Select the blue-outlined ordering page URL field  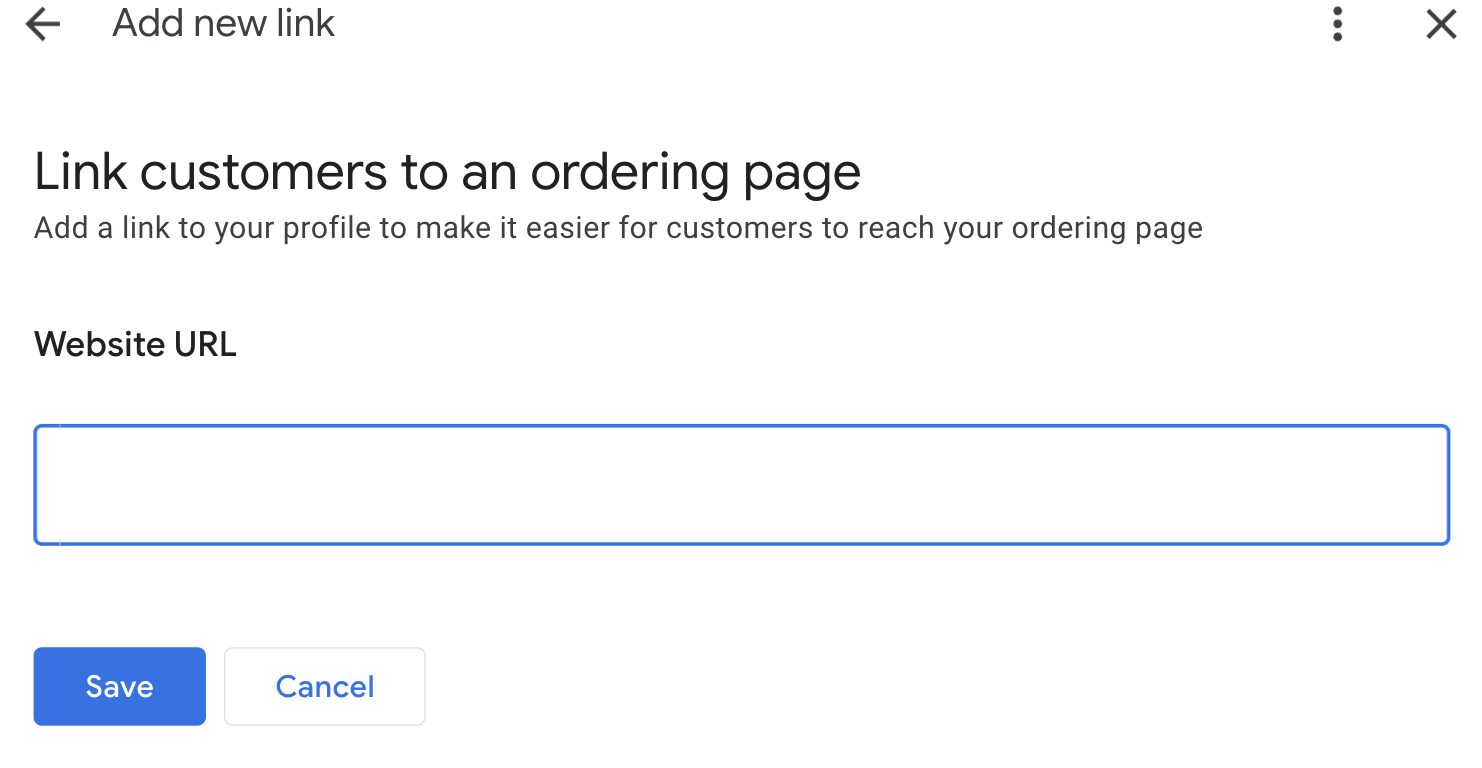pyautogui.click(x=741, y=485)
